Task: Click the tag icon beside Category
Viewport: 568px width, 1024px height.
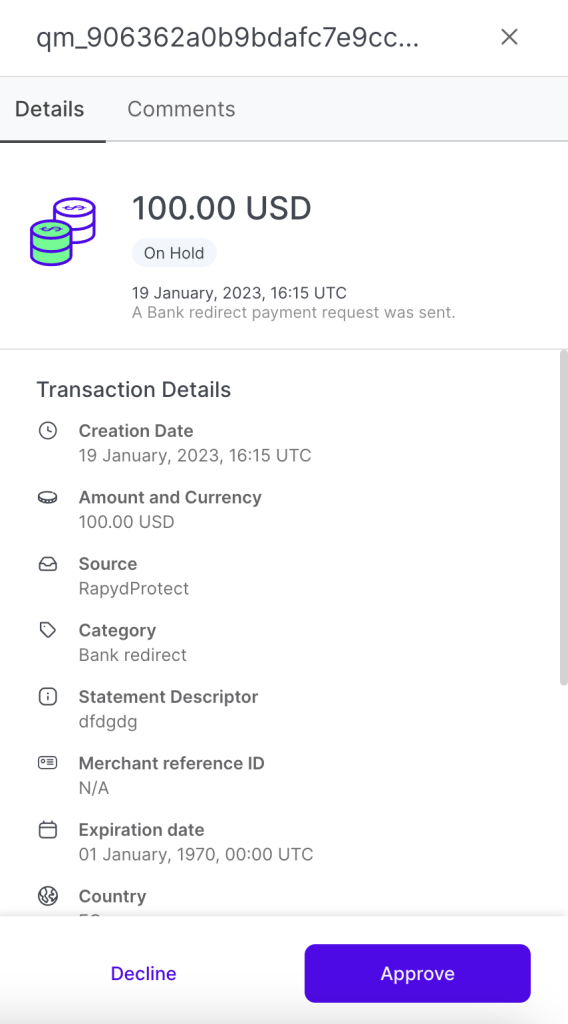Action: coord(48,630)
